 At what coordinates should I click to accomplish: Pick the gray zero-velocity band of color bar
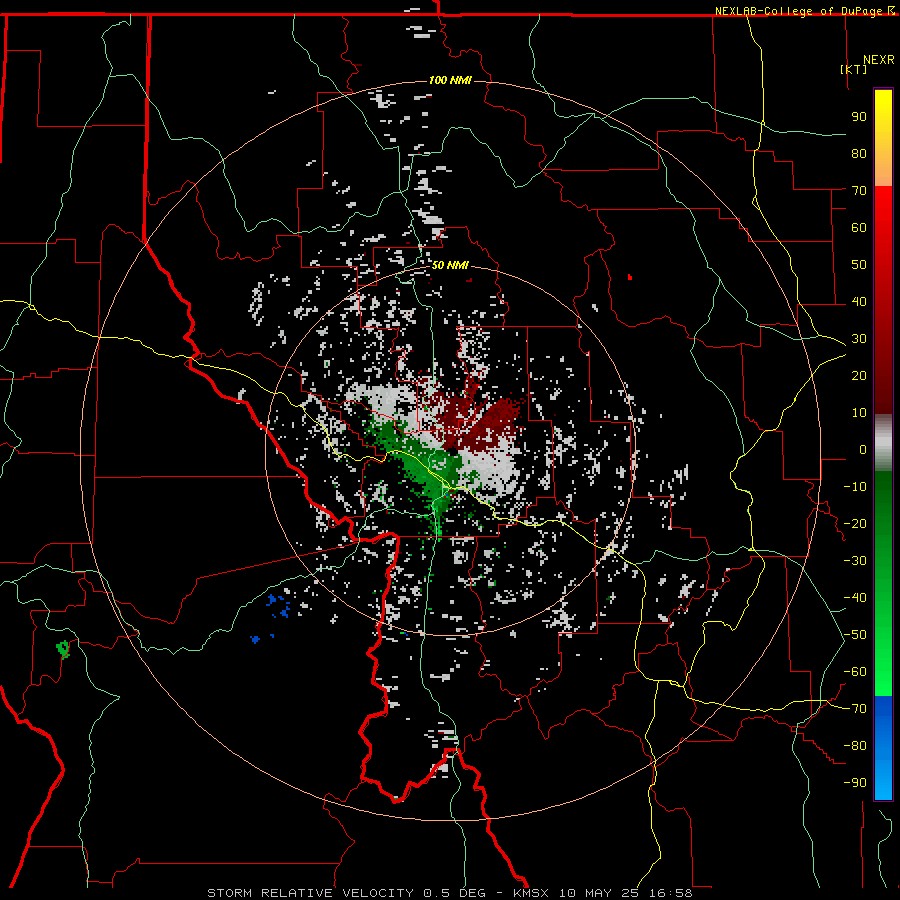point(883,443)
